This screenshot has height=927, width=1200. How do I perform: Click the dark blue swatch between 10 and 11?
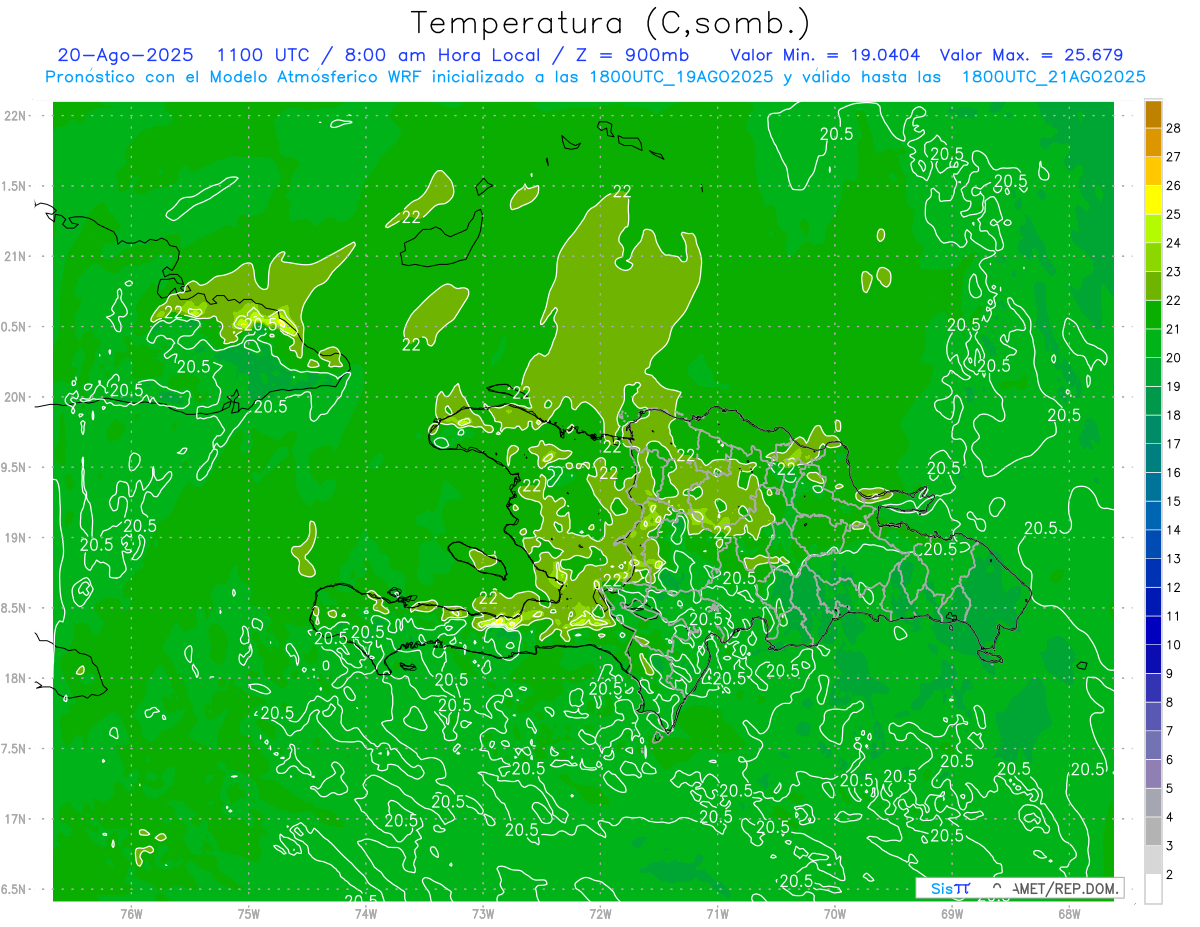(x=1153, y=631)
